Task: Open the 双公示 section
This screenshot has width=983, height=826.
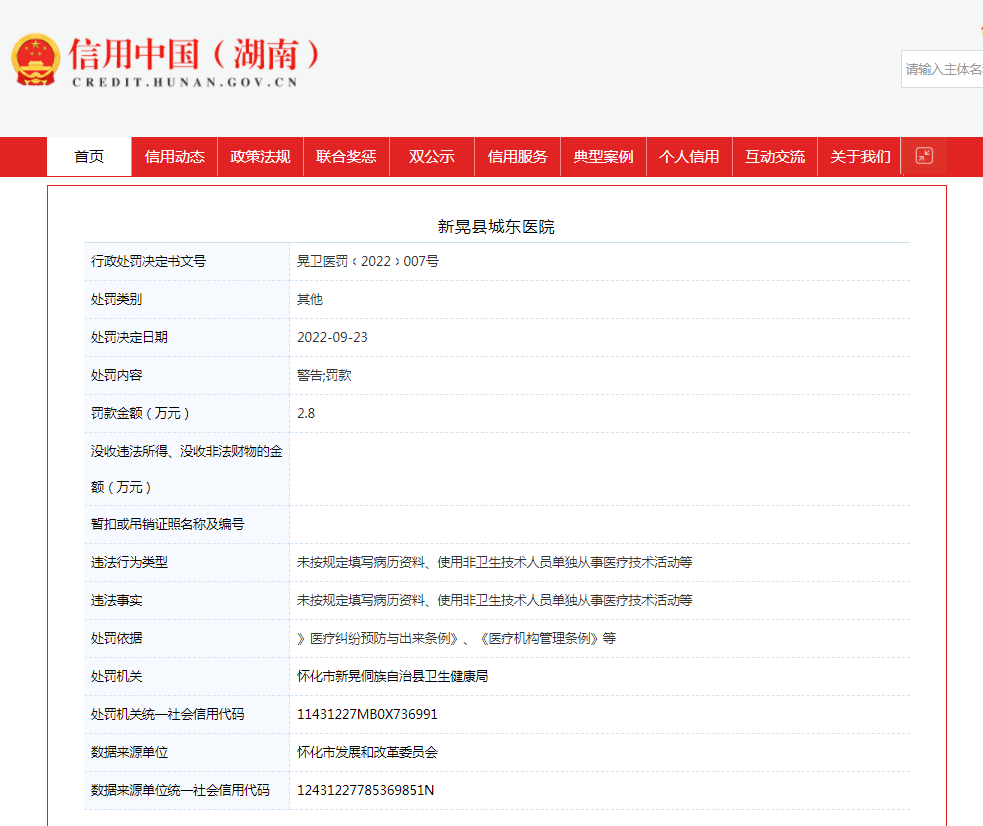Action: 432,157
